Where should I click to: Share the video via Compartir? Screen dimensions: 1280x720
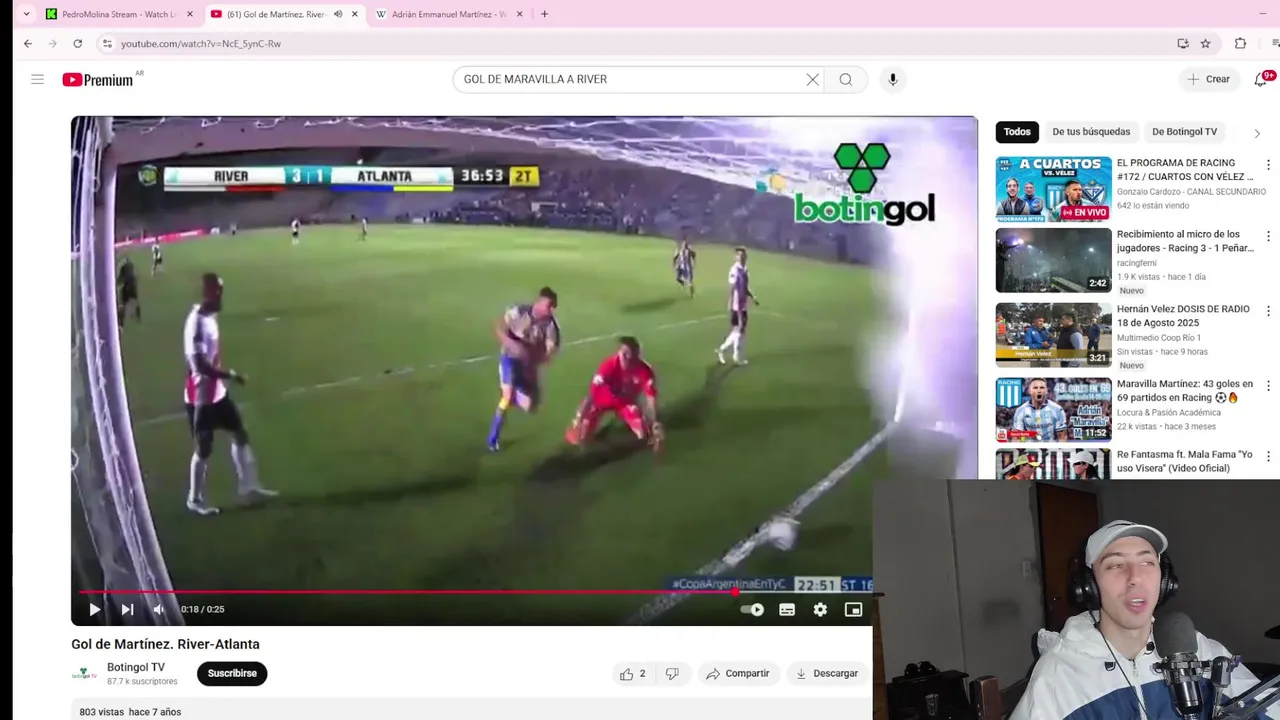point(738,674)
